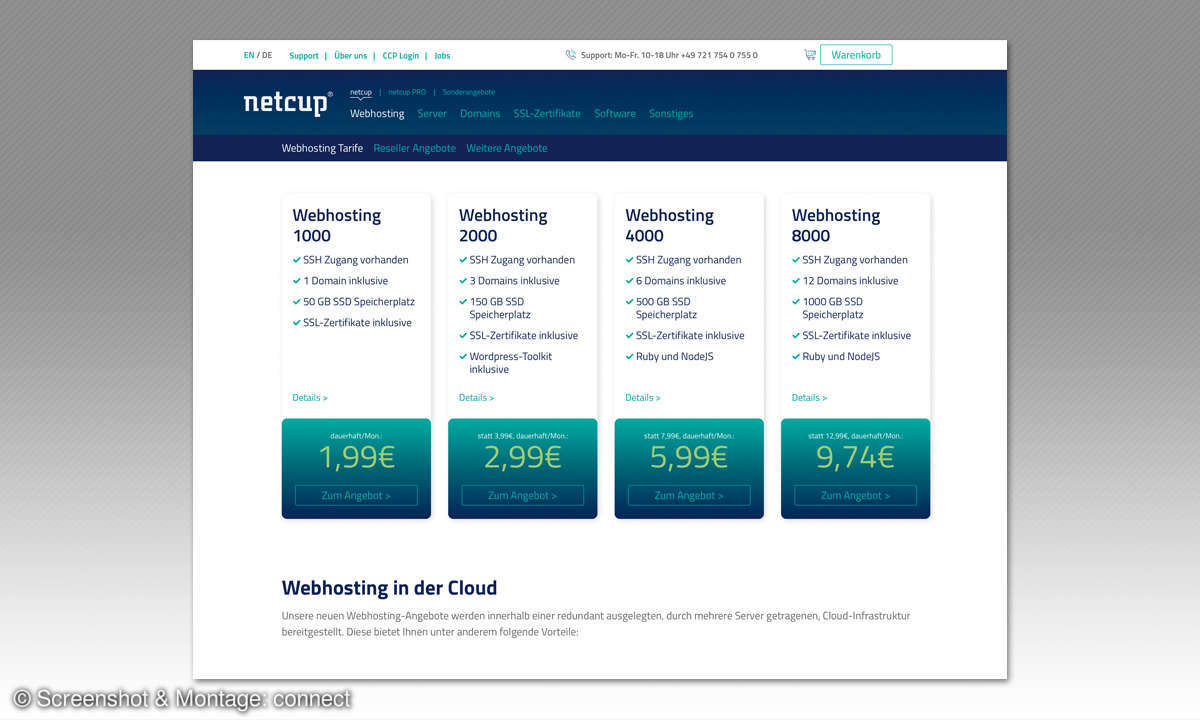Click '12 Domains inklusive' feature text

point(850,281)
